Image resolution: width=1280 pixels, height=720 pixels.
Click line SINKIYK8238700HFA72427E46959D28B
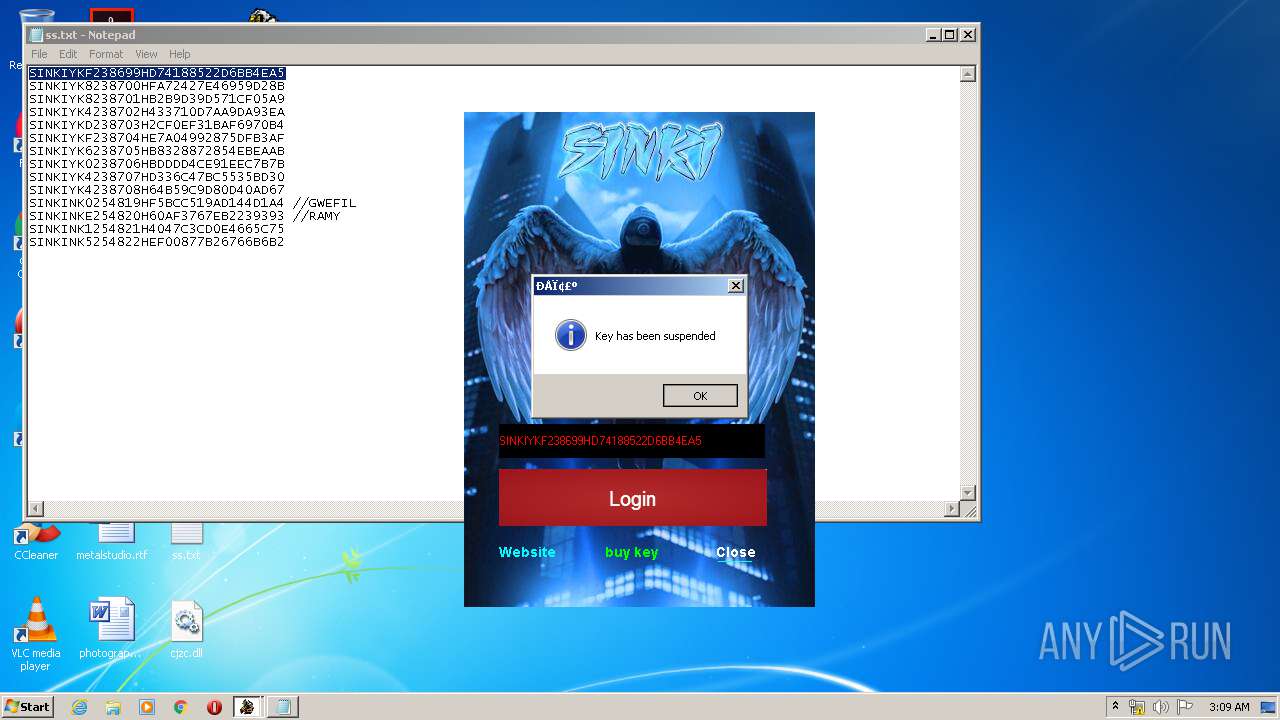click(x=156, y=86)
